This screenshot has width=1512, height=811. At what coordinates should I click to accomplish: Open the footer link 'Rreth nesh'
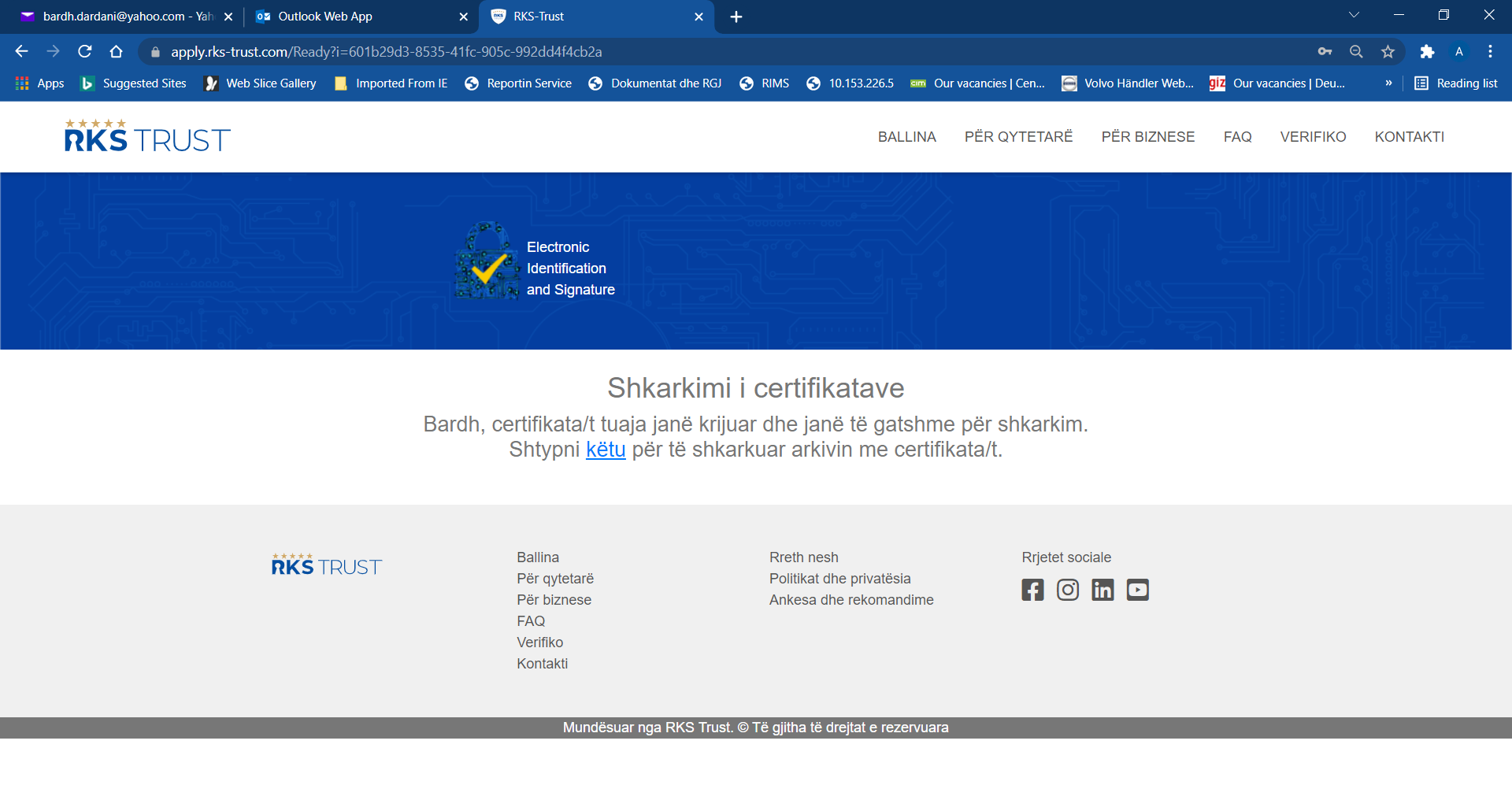803,557
